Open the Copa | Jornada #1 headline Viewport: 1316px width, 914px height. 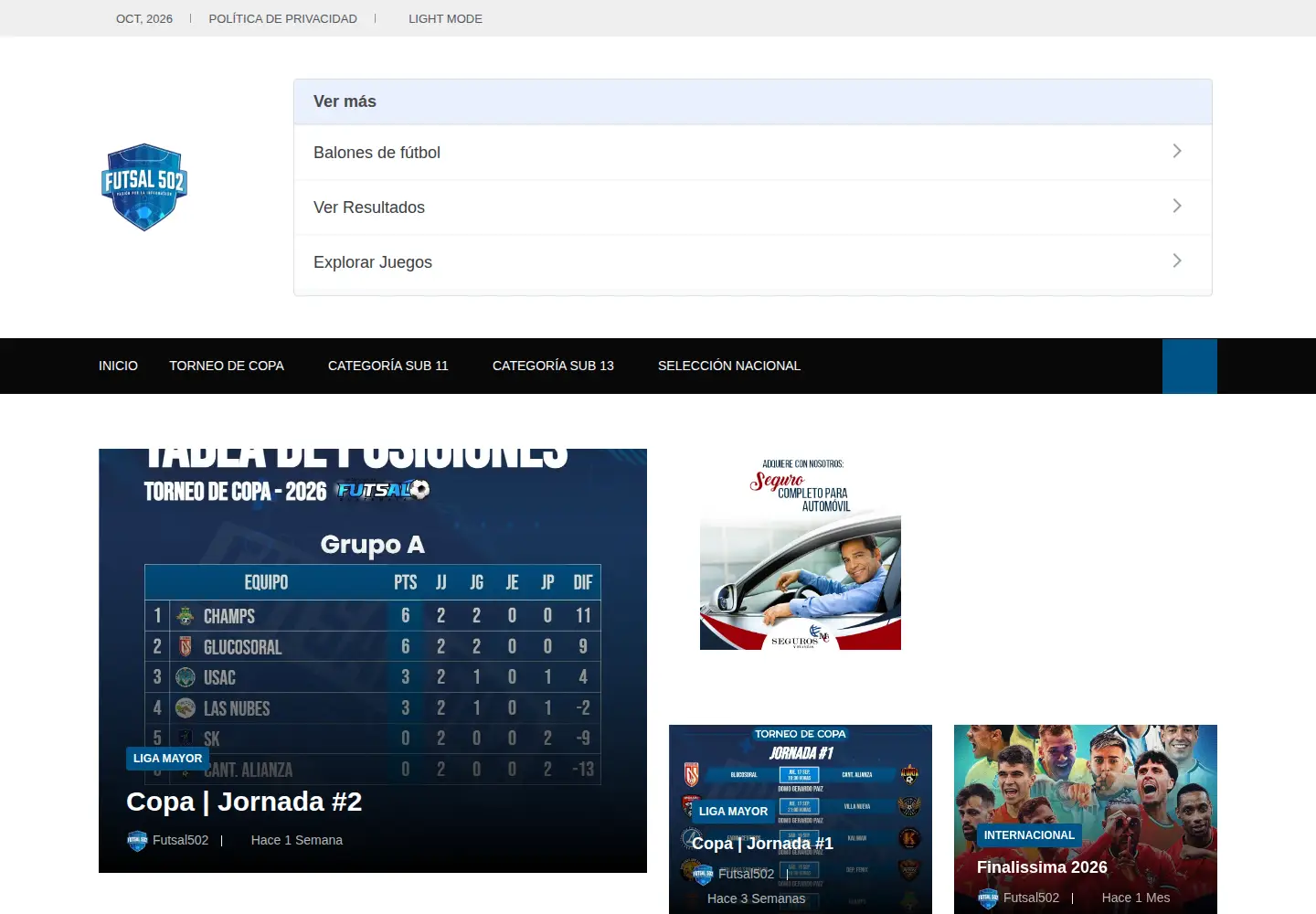[762, 843]
